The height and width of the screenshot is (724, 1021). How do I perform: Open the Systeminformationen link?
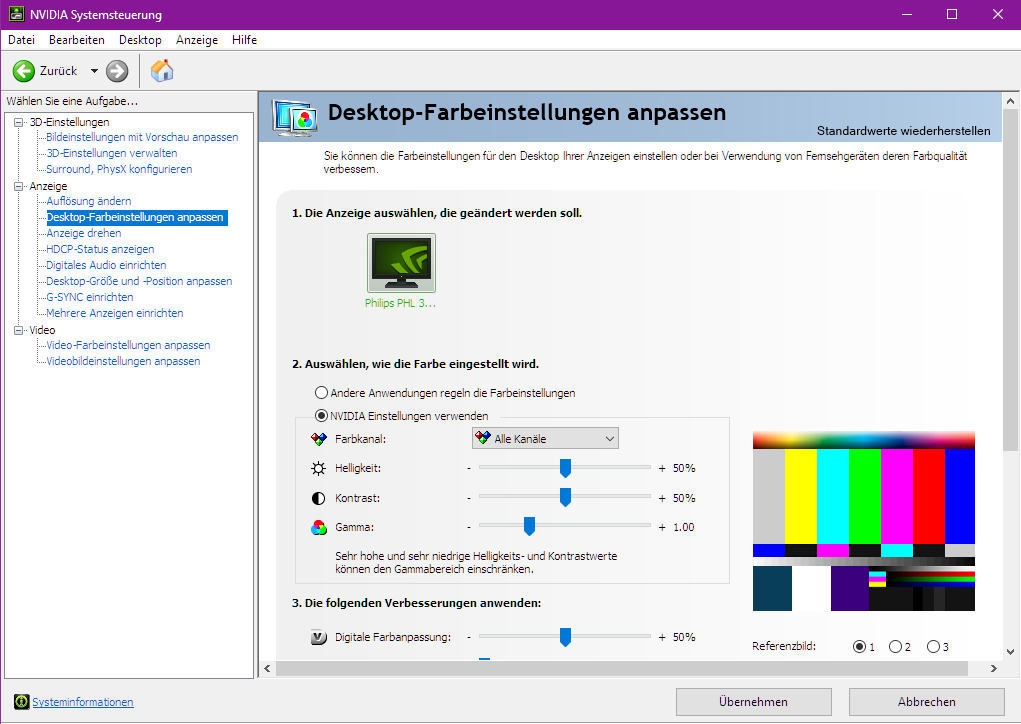pos(83,702)
